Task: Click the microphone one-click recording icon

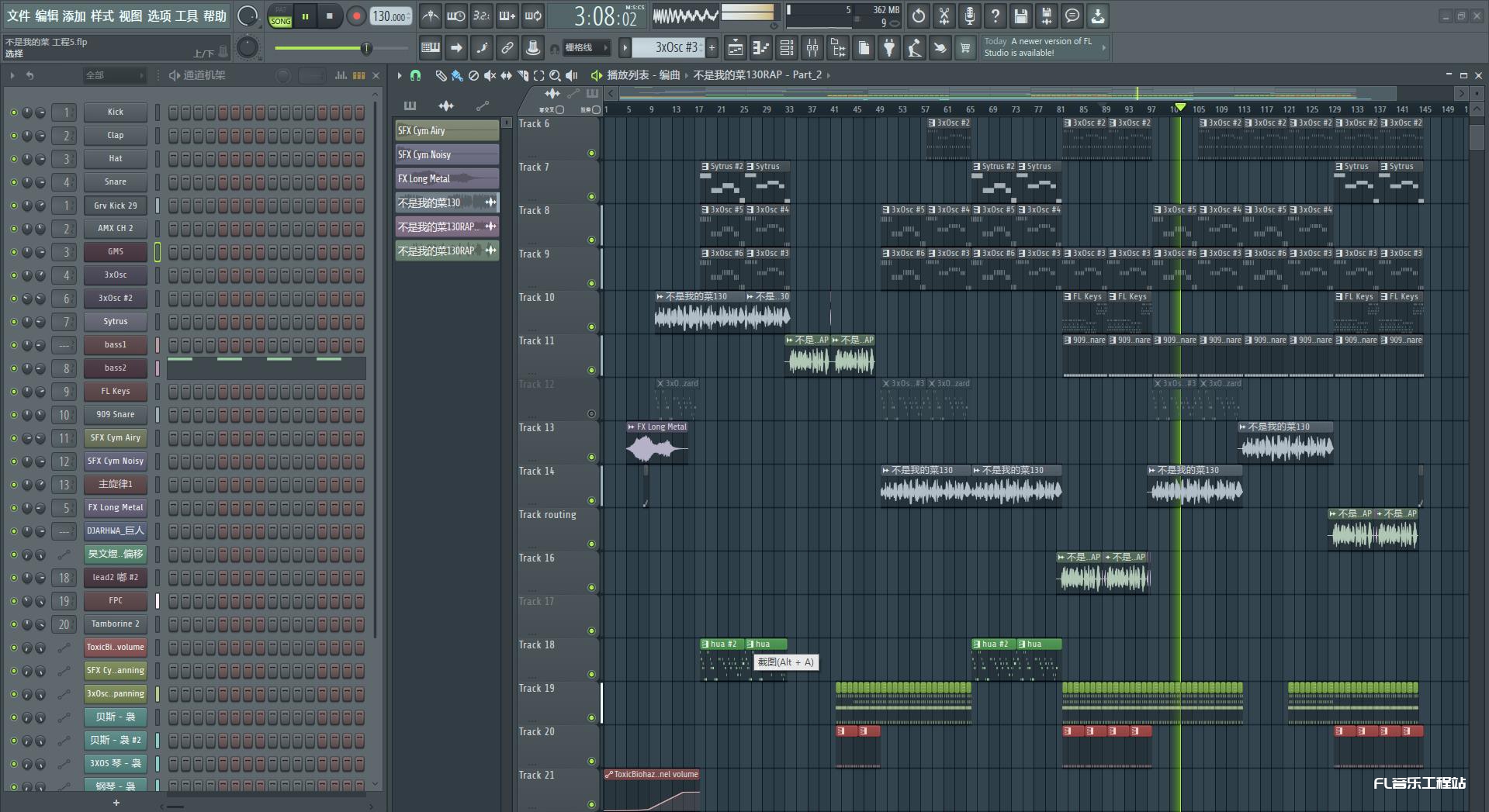Action: (x=969, y=16)
